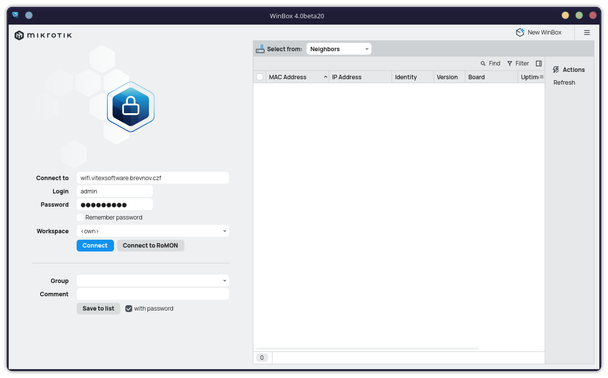Image resolution: width=608 pixels, height=378 pixels.
Task: Expand the Group dropdown
Action: click(152, 281)
